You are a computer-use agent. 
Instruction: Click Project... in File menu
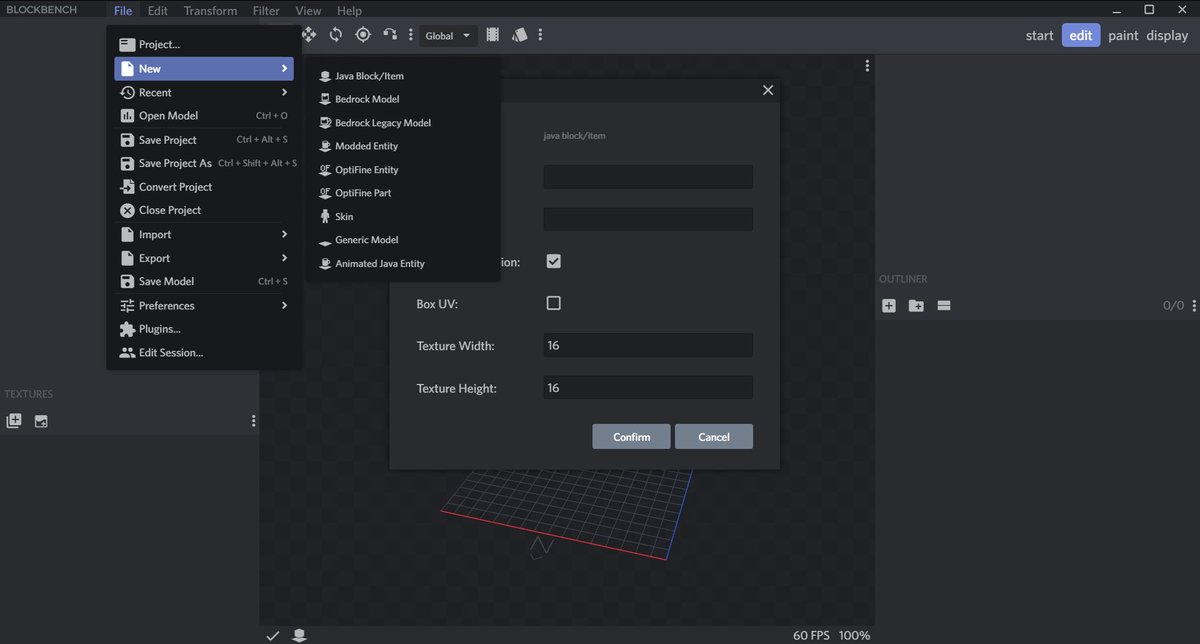pos(204,45)
